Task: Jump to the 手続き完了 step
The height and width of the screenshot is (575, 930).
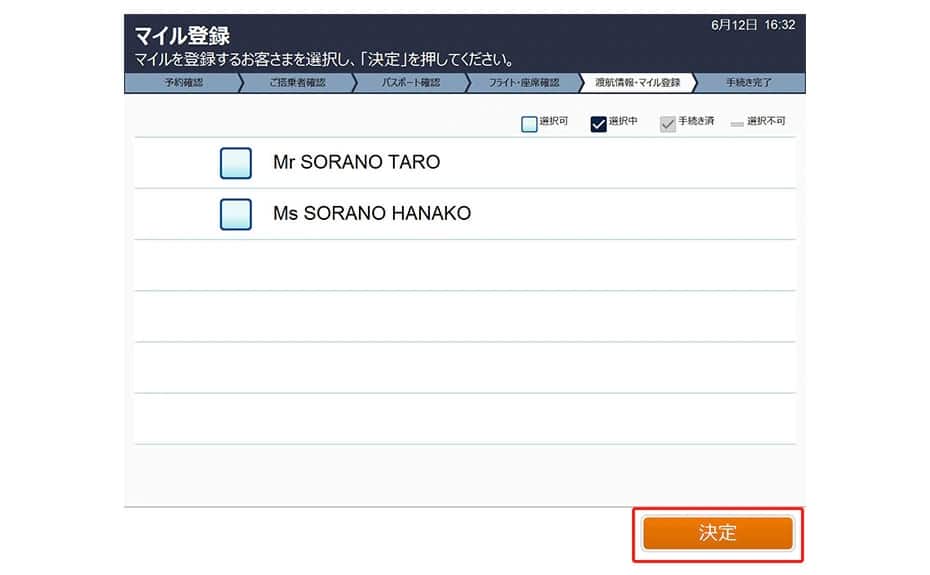Action: click(x=749, y=82)
